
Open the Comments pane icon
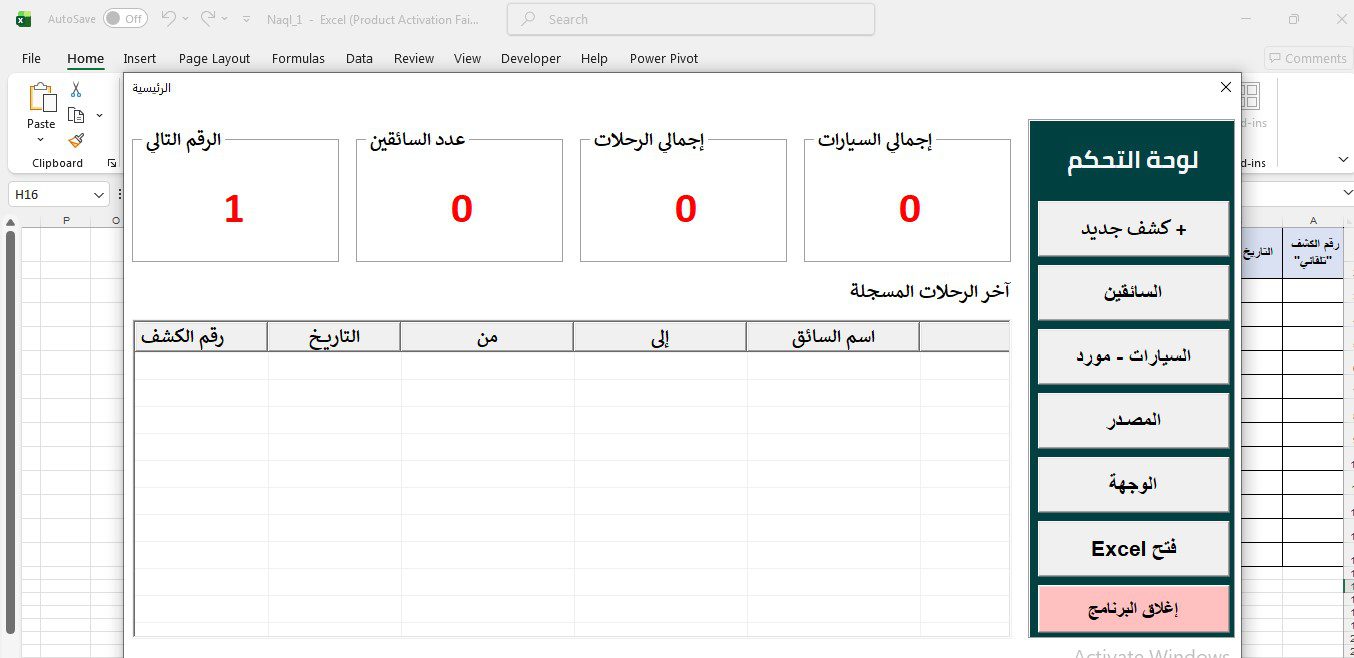[1308, 58]
